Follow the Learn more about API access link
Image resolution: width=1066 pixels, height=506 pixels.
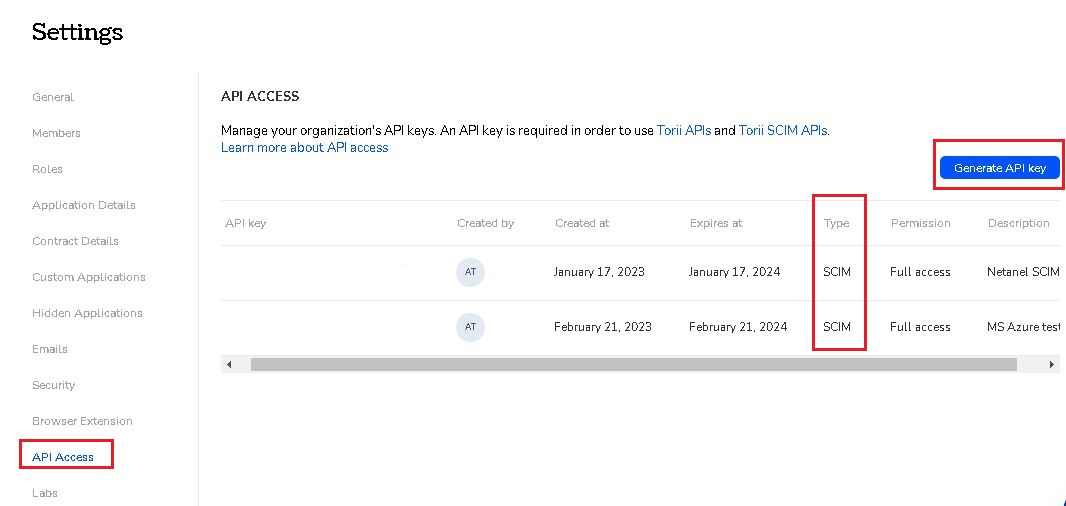(x=304, y=147)
